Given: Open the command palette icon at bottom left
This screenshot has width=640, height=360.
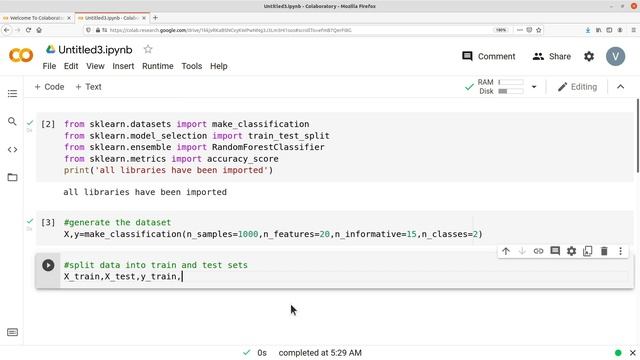Looking at the screenshot, I should (x=12, y=332).
